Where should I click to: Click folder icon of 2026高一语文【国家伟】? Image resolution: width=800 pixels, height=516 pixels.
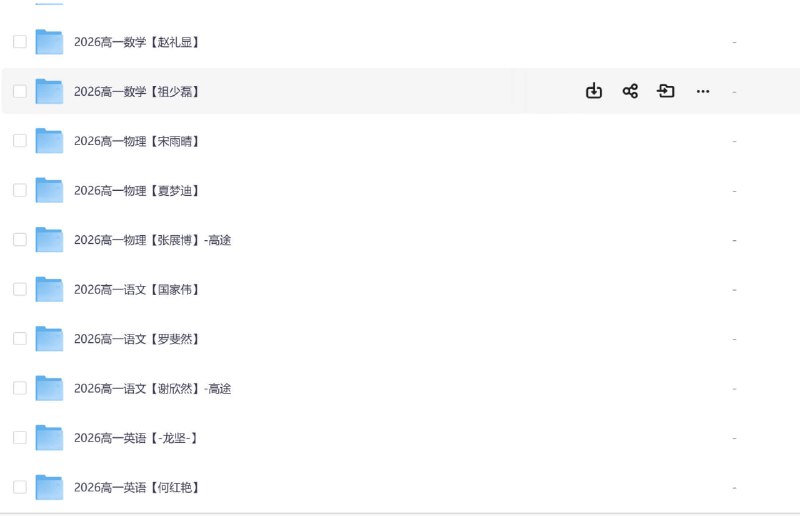coord(49,289)
